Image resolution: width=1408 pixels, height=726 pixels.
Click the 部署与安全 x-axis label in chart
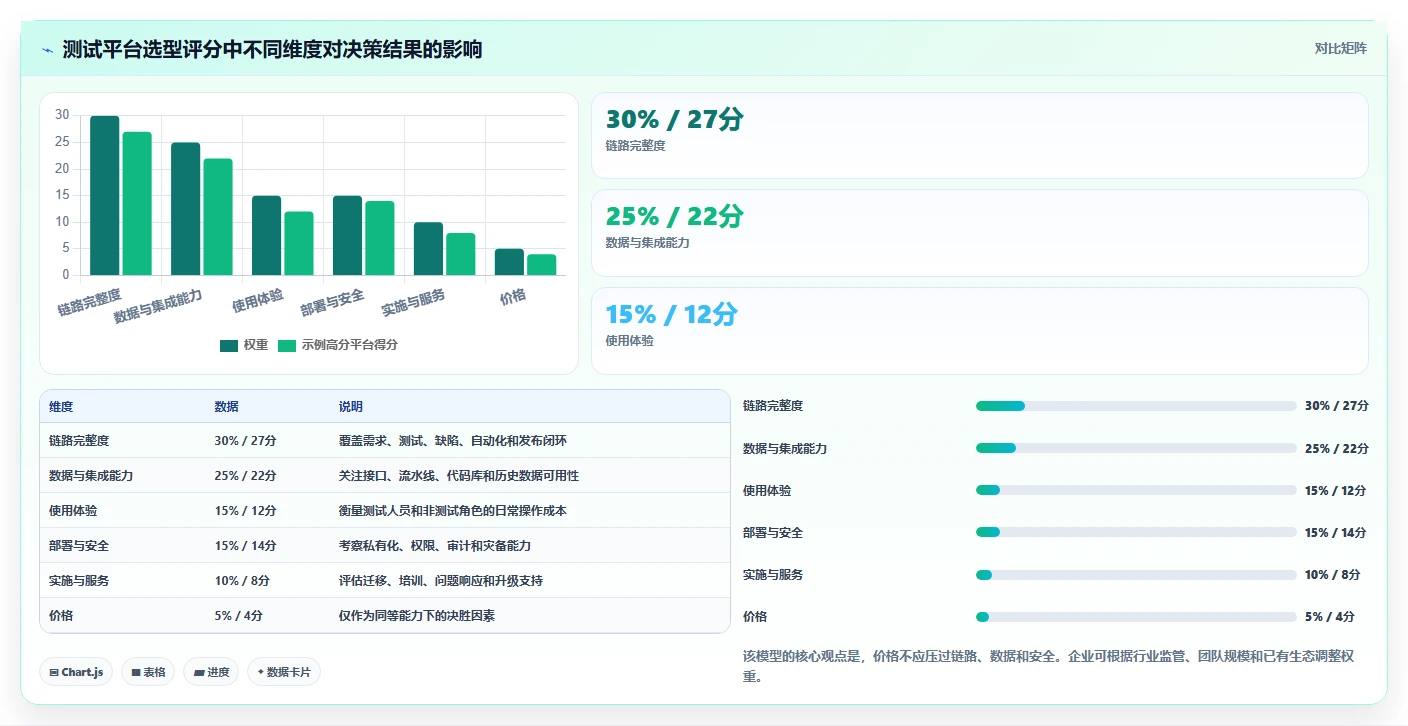point(332,301)
